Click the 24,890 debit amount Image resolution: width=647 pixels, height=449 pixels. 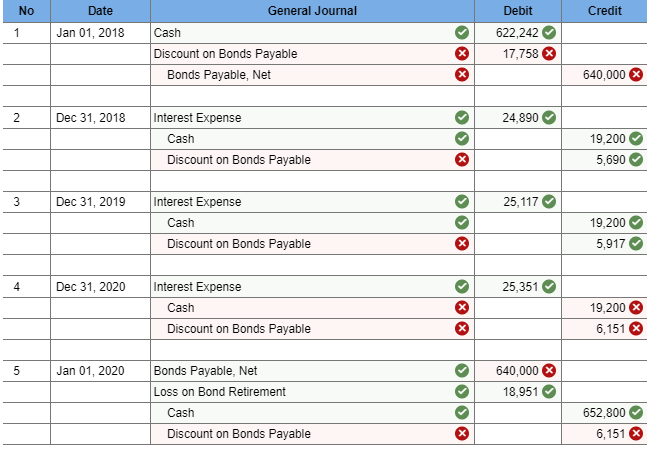click(520, 118)
